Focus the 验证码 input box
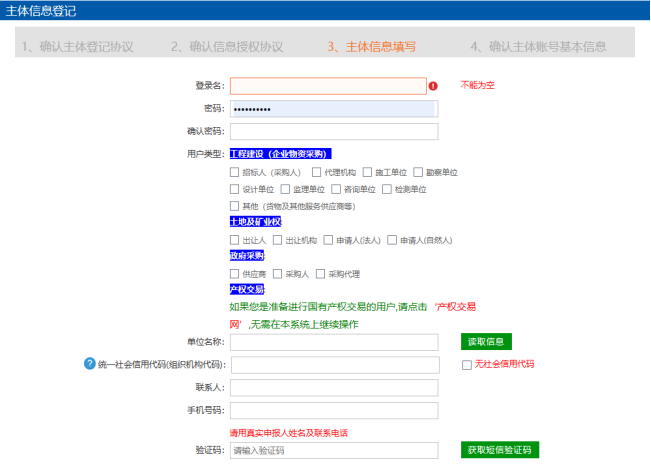Image resolution: width=651 pixels, height=470 pixels. [x=334, y=450]
